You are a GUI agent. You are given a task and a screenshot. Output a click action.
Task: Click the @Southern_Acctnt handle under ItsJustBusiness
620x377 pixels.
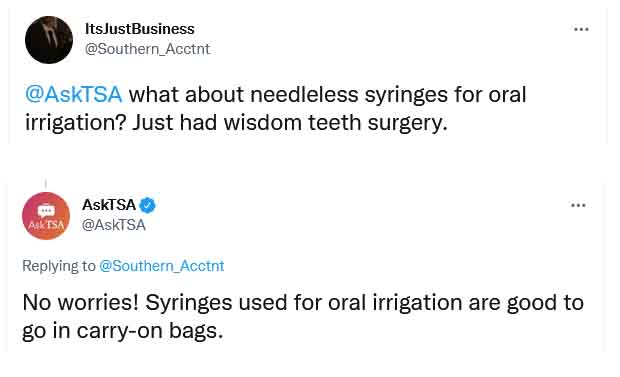click(x=147, y=49)
